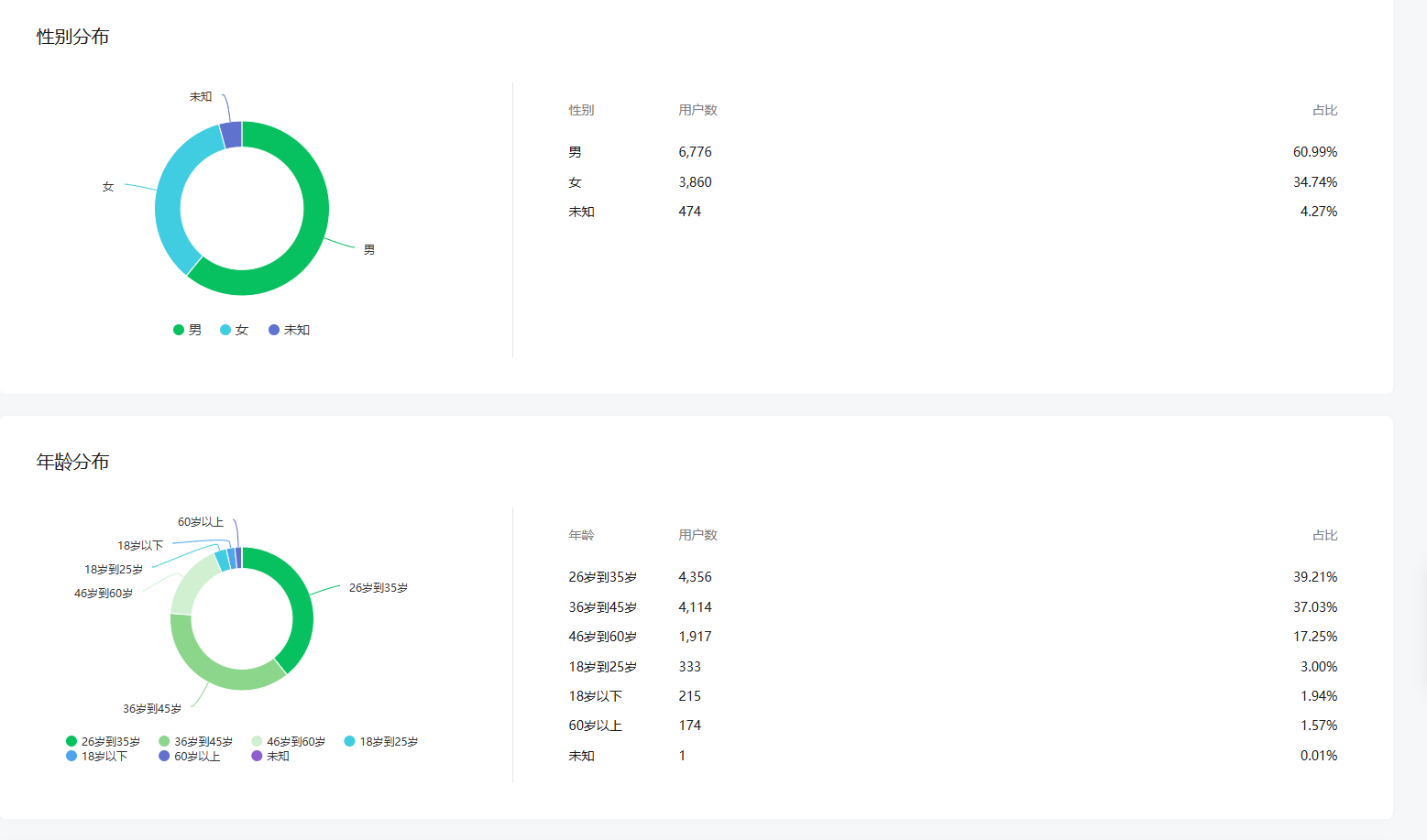Select 60岁以上 row label in age table

click(595, 725)
